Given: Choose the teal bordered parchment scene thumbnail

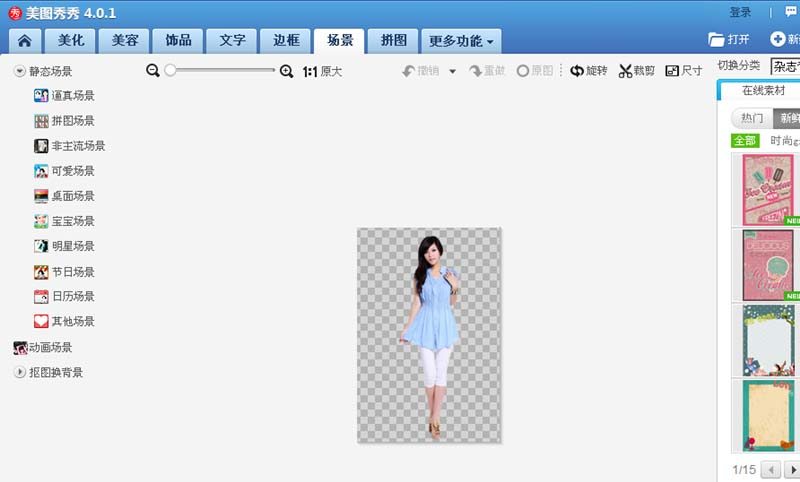Looking at the screenshot, I should (768, 416).
